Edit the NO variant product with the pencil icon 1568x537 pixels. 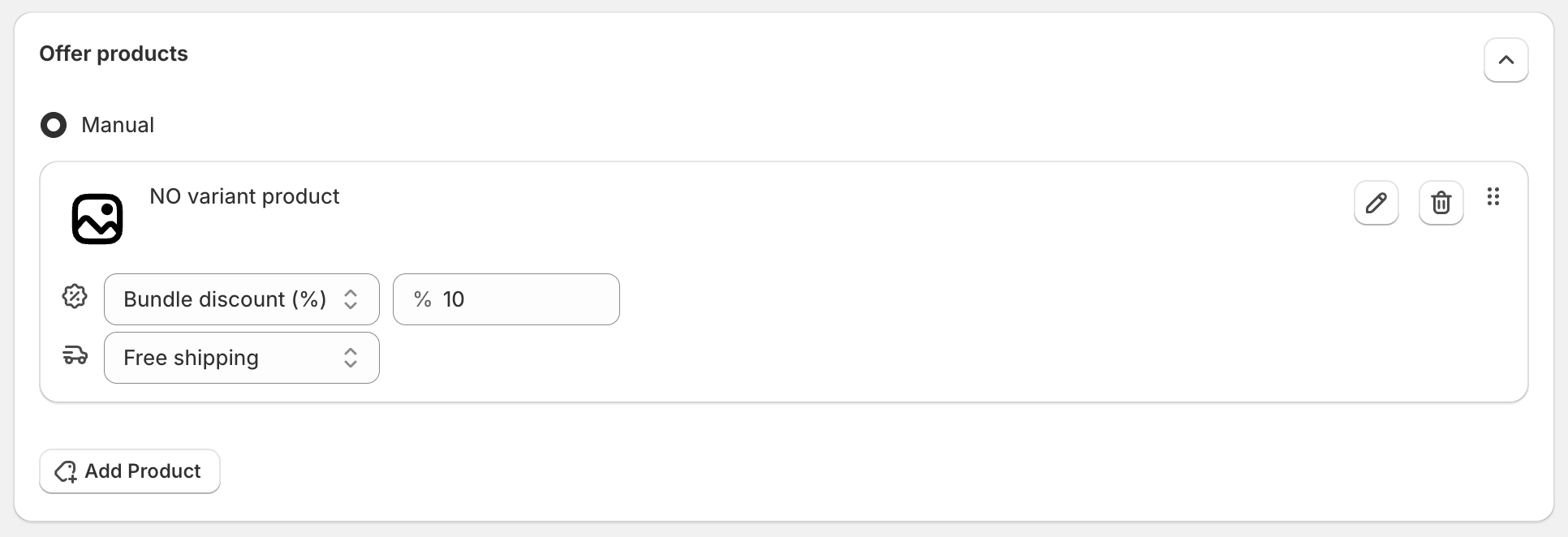coord(1376,203)
